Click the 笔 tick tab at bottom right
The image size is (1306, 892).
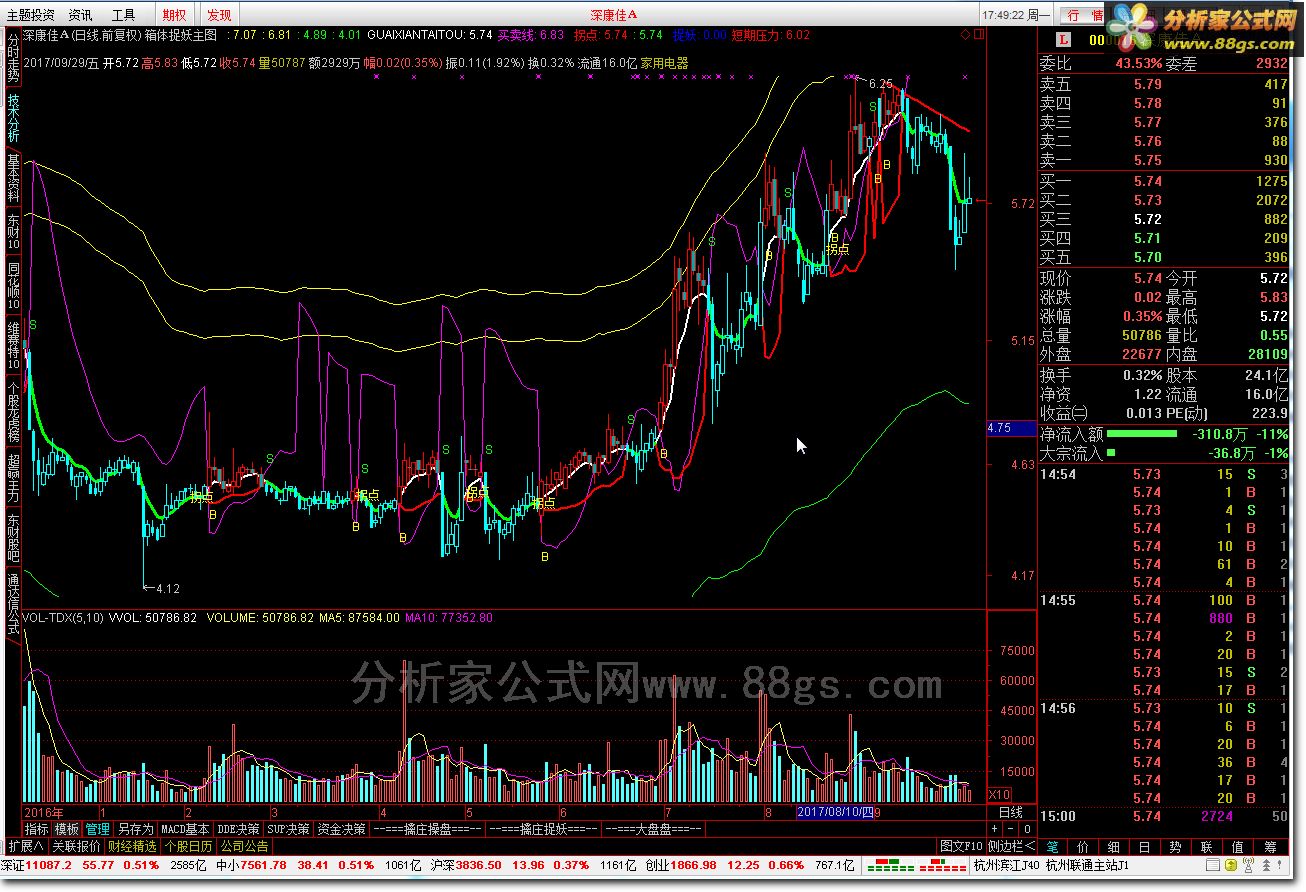1053,846
